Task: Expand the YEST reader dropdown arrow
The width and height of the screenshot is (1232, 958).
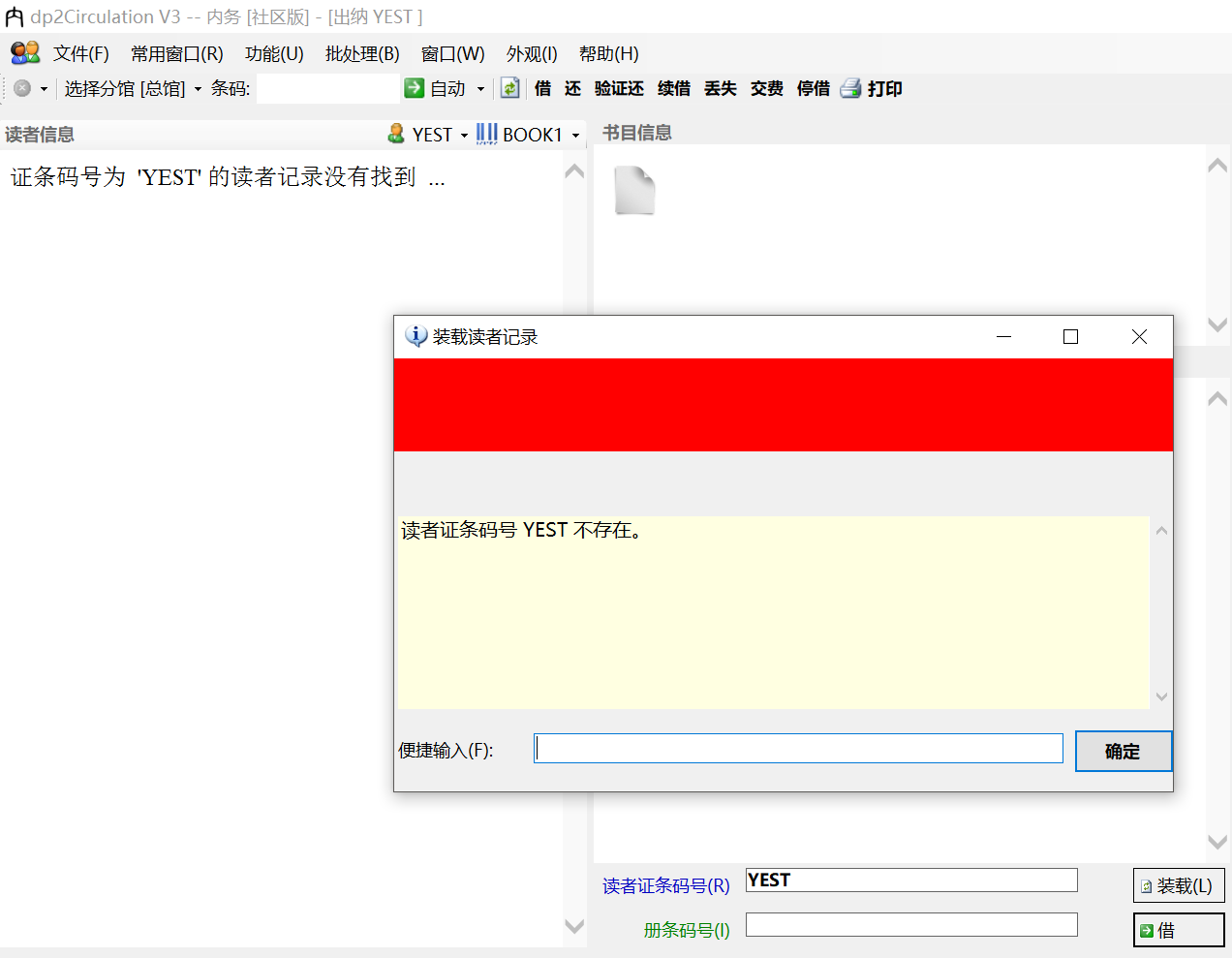Action: [466, 134]
